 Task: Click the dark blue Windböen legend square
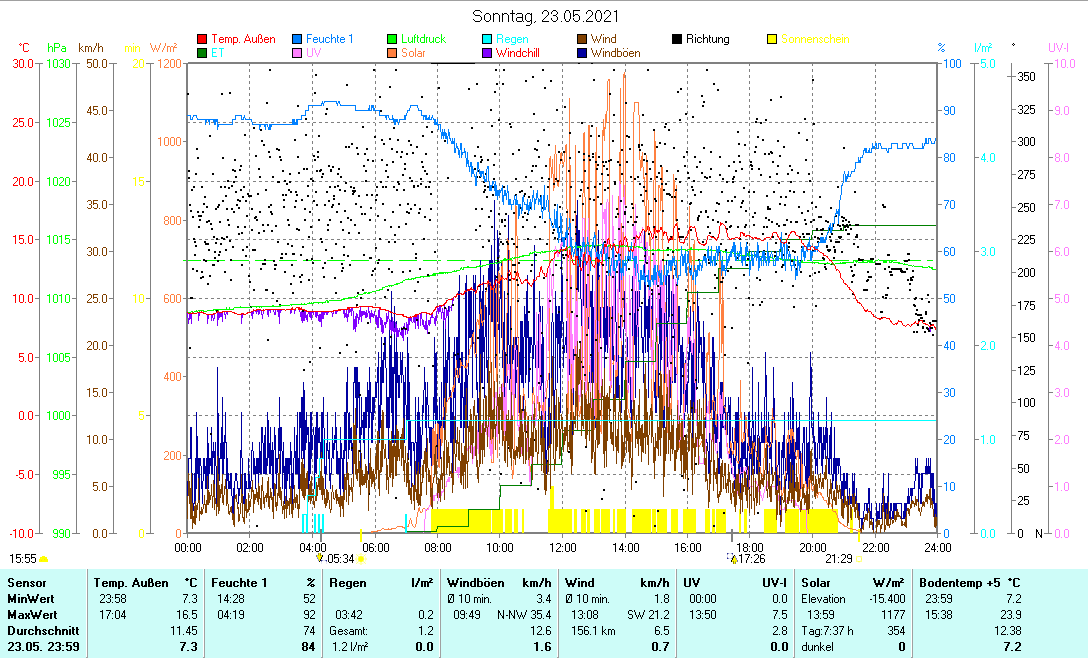(x=583, y=54)
